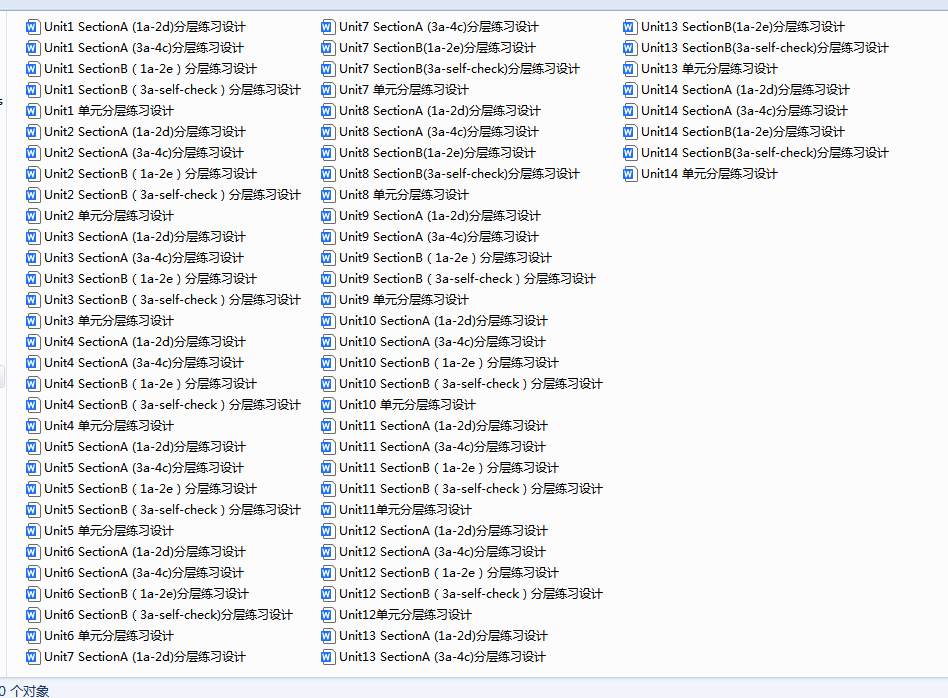This screenshot has height=698, width=948.
Task: Select file Unit14 SectionA (3a-4c)分层练习设计
Action: coord(744,111)
